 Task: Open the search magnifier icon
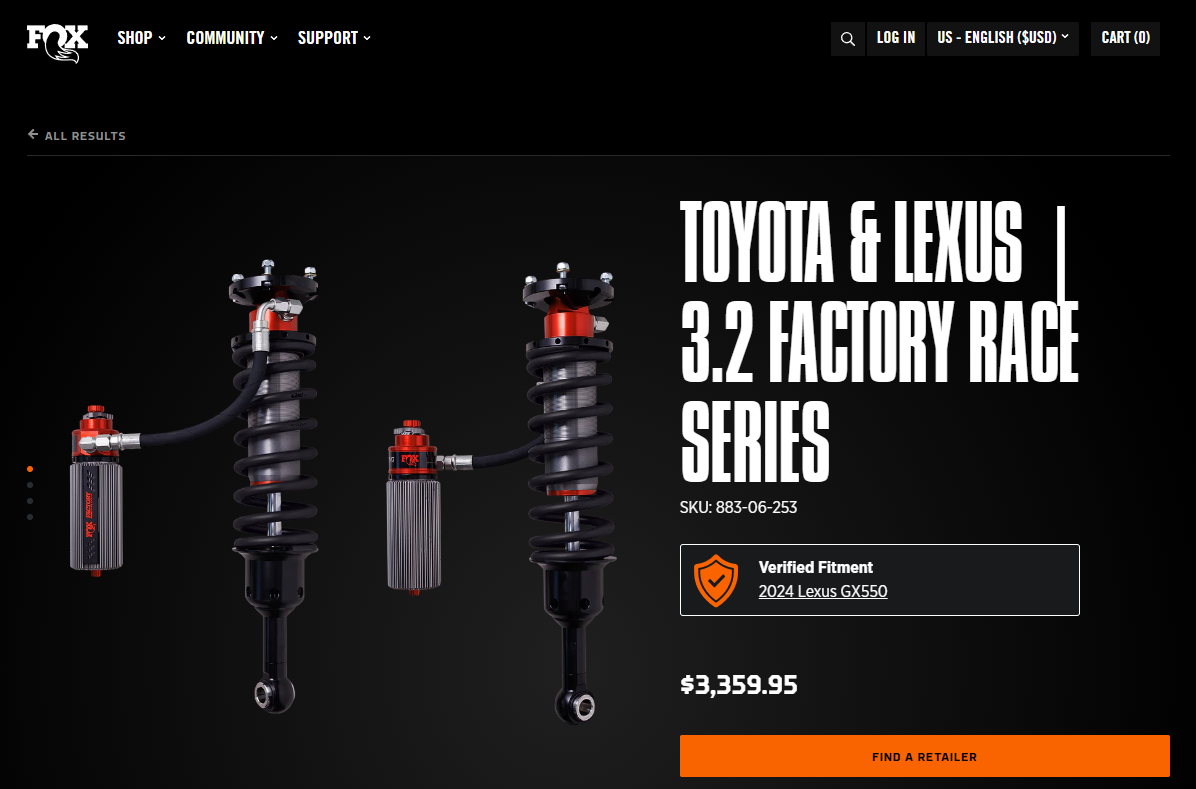(x=847, y=38)
